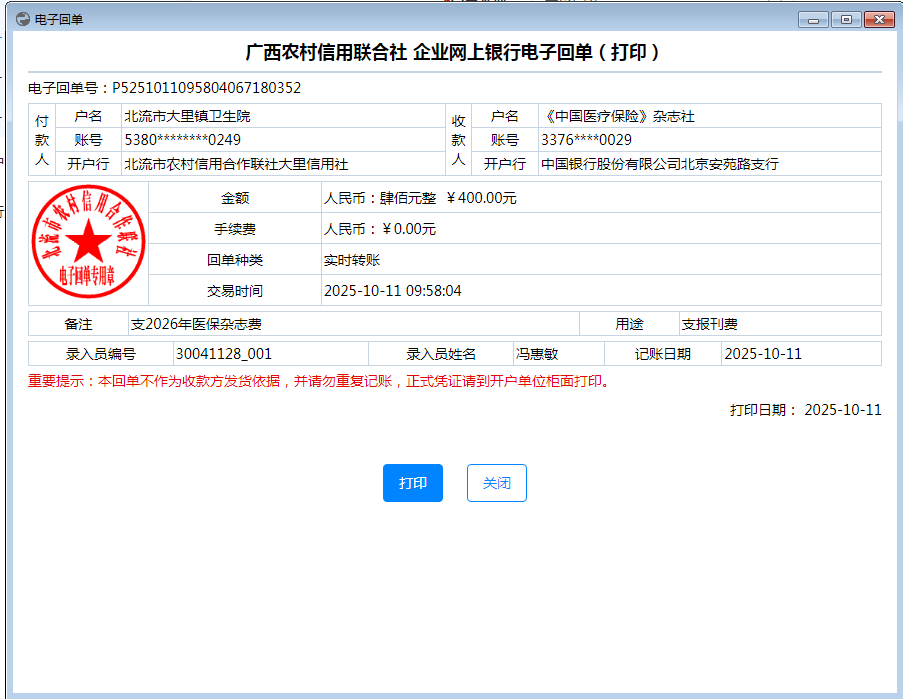The height and width of the screenshot is (699, 903).
Task: Click the remark 支2026年医保杂志费
Action: (197, 324)
